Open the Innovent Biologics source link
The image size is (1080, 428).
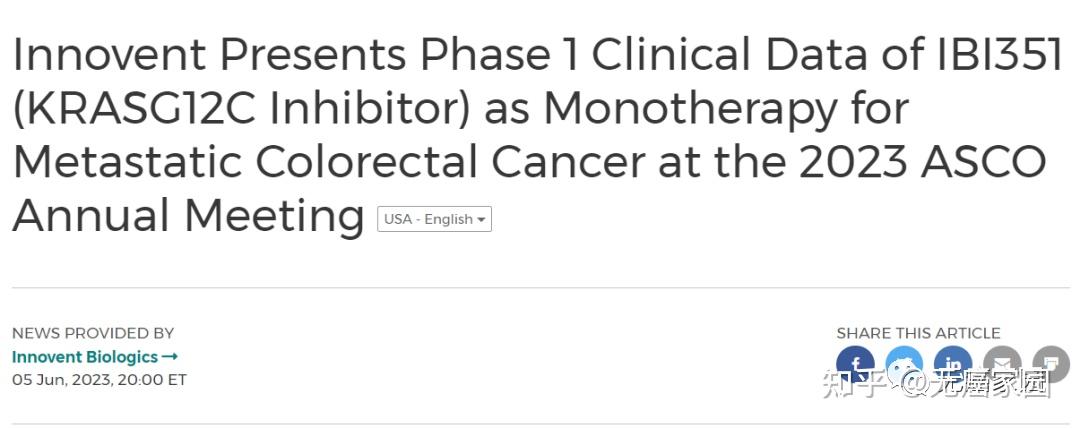(x=85, y=356)
